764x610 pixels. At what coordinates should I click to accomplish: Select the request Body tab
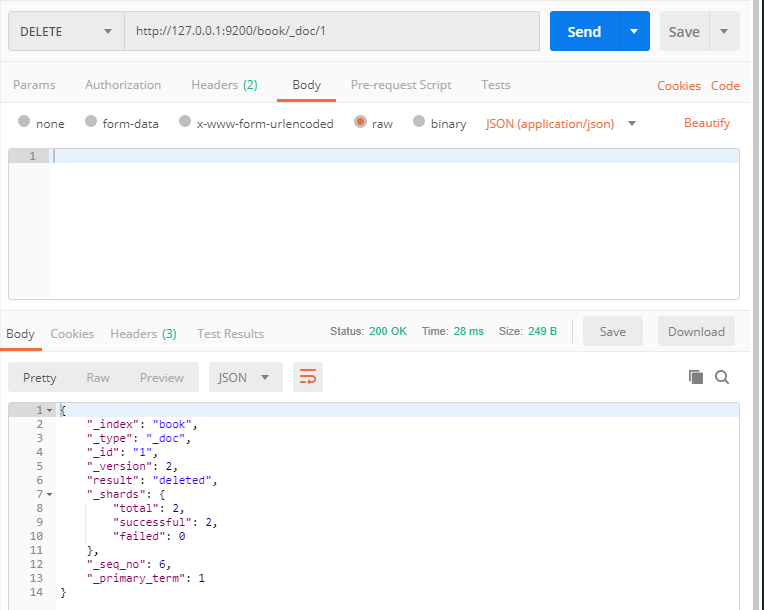click(x=306, y=85)
